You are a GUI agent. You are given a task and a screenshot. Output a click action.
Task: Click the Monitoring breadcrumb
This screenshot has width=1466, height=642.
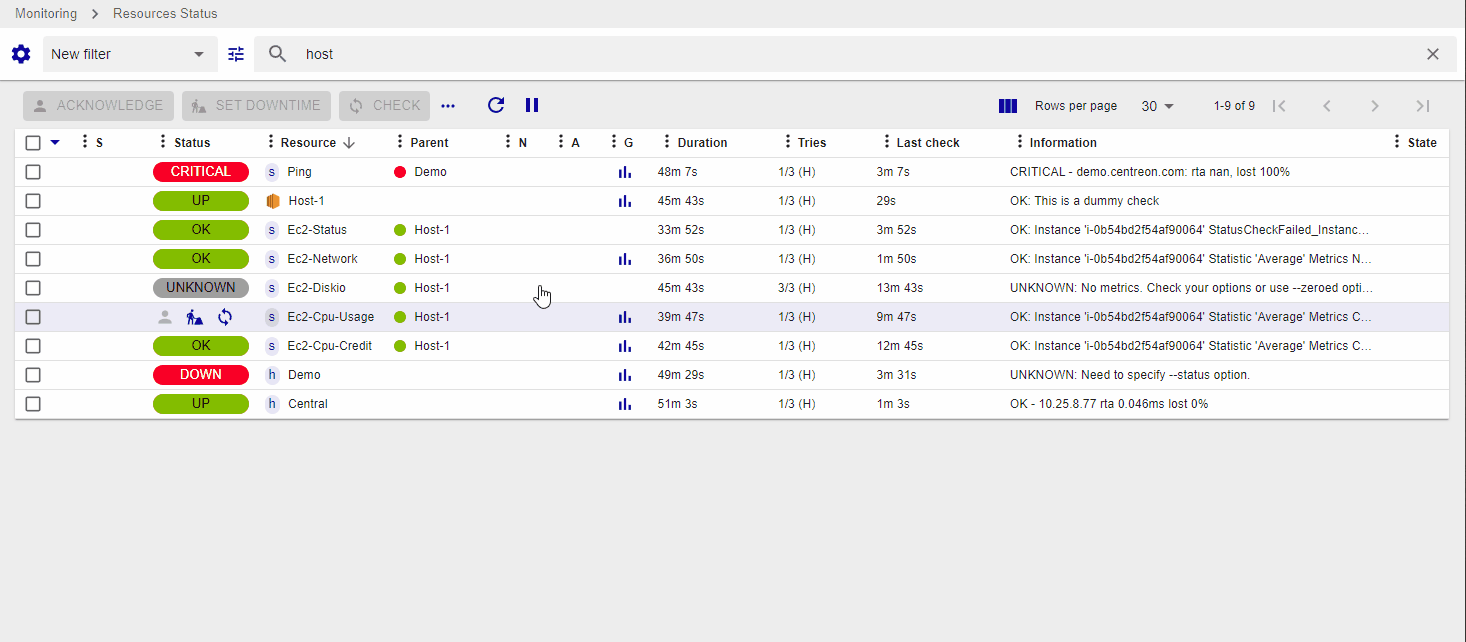(x=46, y=14)
